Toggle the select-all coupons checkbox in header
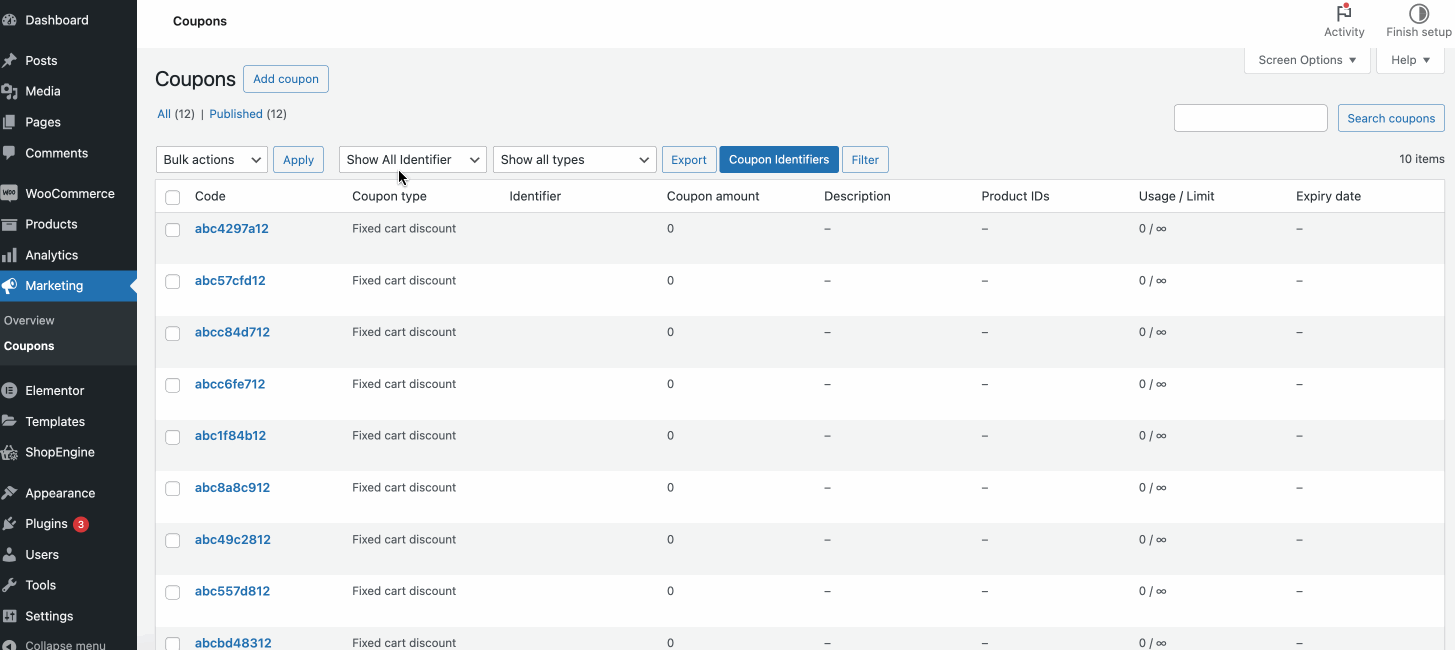 click(x=173, y=197)
